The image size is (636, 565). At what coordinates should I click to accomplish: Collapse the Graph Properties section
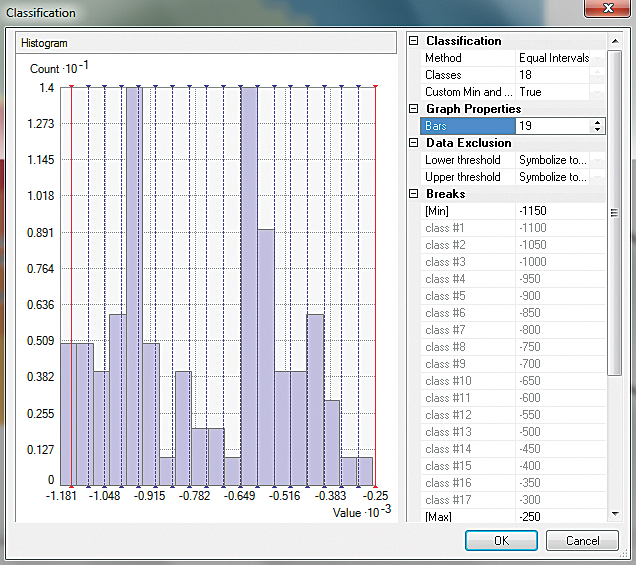coord(413,109)
